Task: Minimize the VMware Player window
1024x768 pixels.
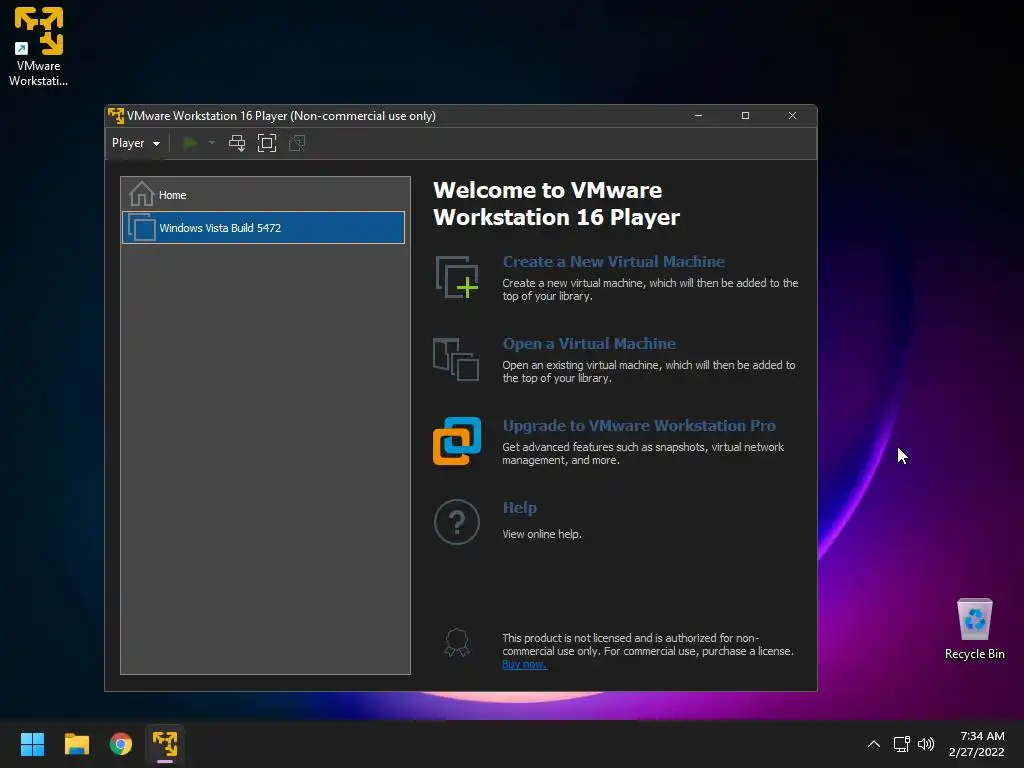Action: pos(699,116)
